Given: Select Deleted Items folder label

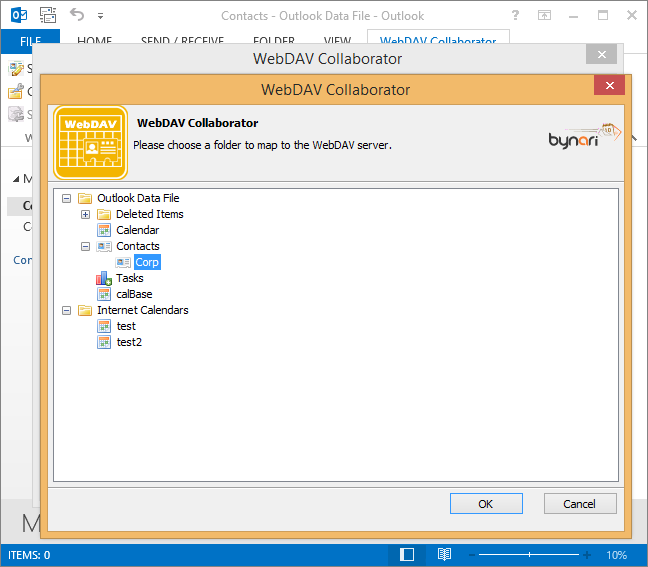Looking at the screenshot, I should point(150,214).
